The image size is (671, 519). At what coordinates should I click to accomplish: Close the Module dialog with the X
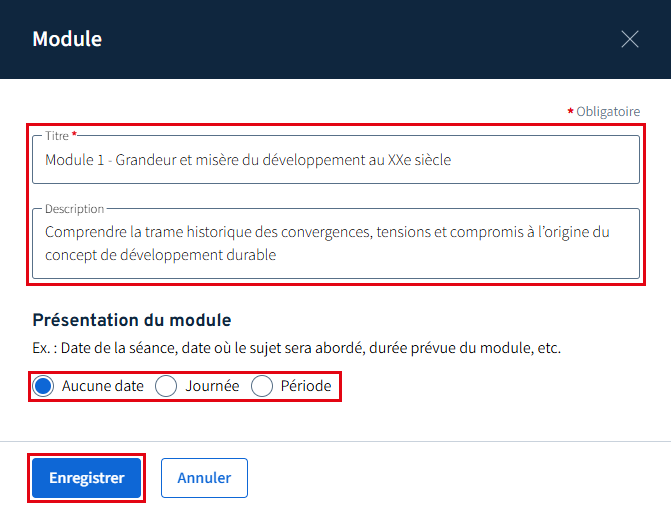(630, 39)
